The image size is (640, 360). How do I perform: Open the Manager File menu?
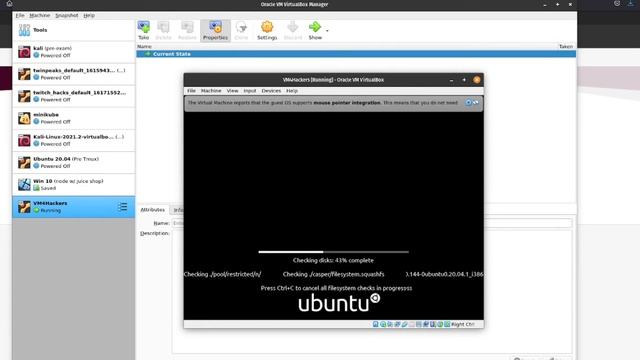pyautogui.click(x=20, y=16)
